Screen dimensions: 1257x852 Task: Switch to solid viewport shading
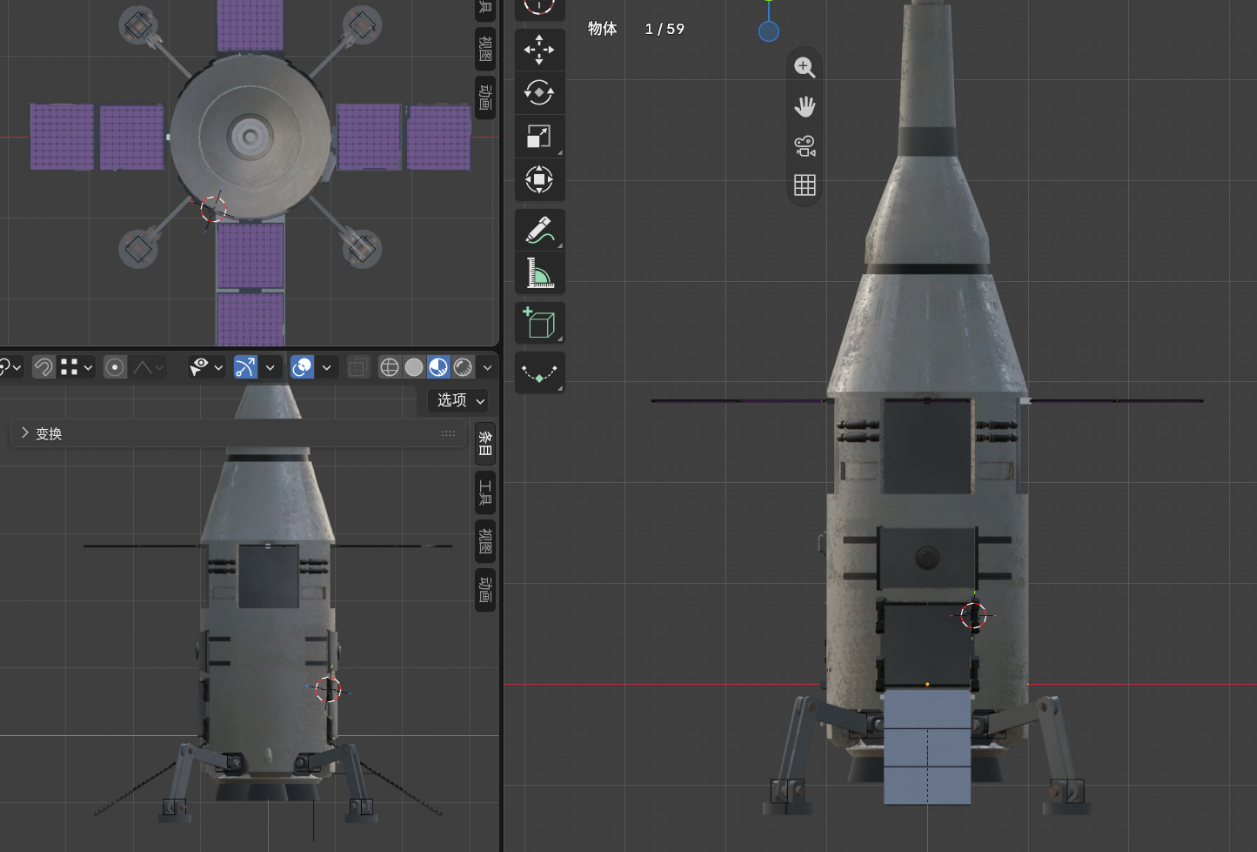point(414,367)
